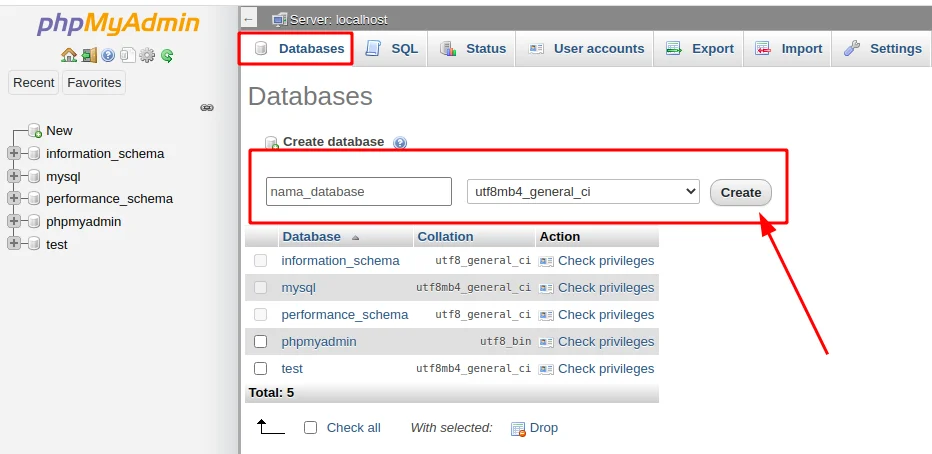Screen dimensions: 932x454
Task: Open the utf8mb4_general_ci collation dropdown
Action: pyautogui.click(x=583, y=192)
